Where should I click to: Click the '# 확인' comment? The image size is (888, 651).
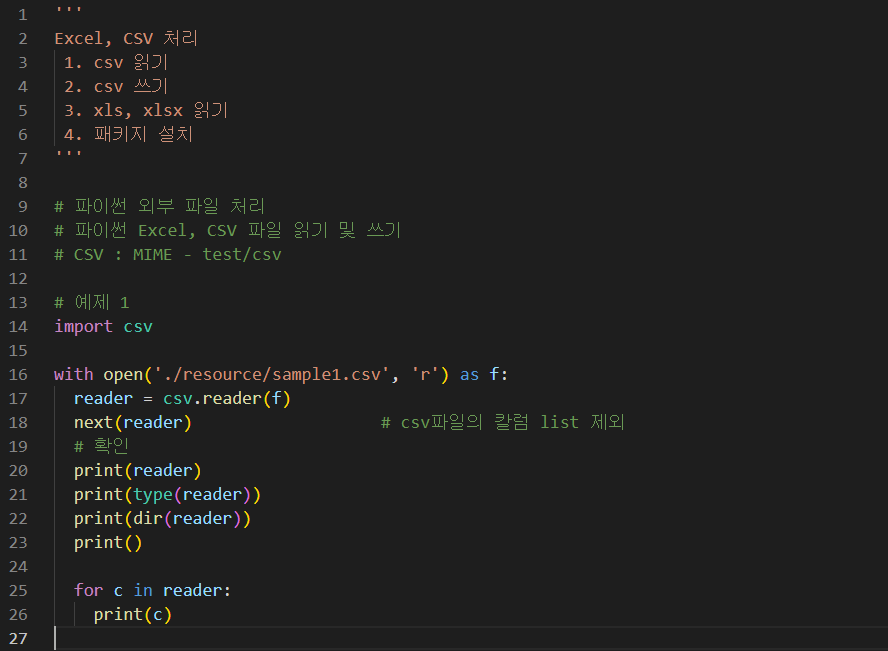click(x=101, y=447)
